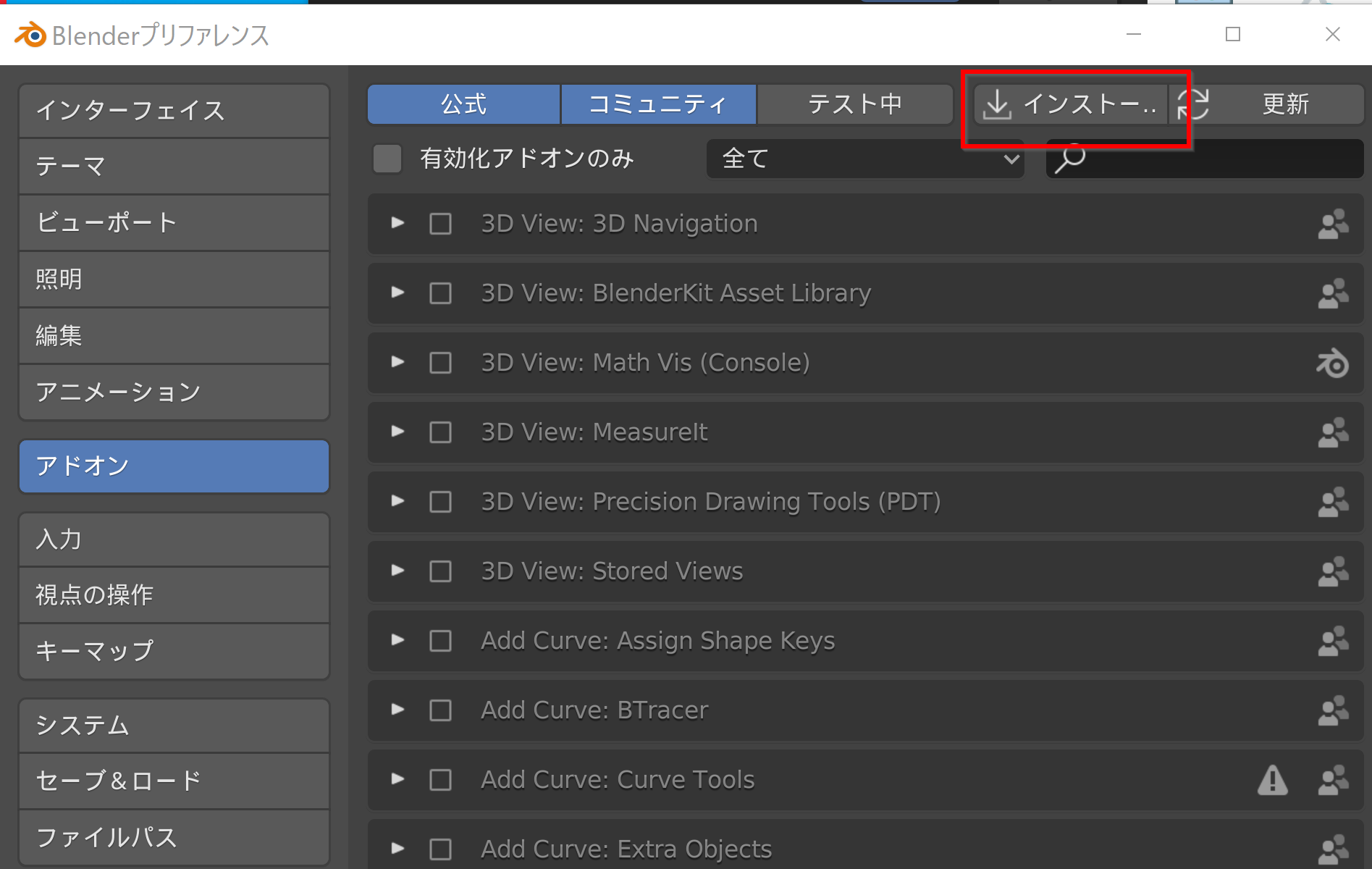Open the 視点の操作 preferences section

[x=174, y=595]
